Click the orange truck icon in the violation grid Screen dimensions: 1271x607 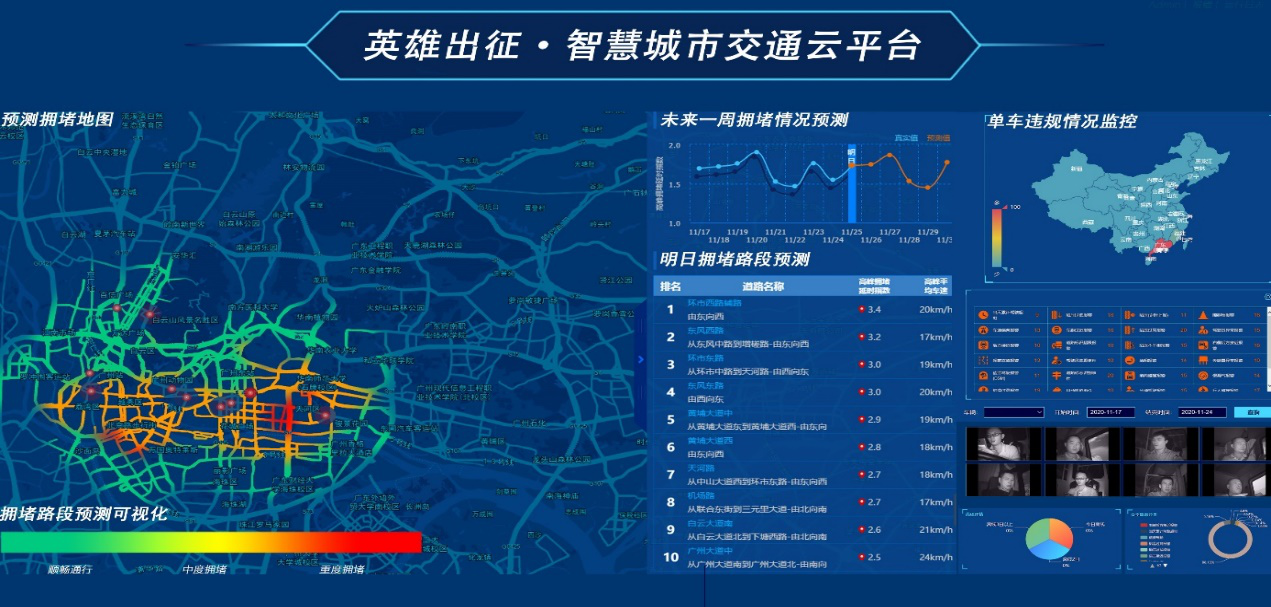point(1057,345)
